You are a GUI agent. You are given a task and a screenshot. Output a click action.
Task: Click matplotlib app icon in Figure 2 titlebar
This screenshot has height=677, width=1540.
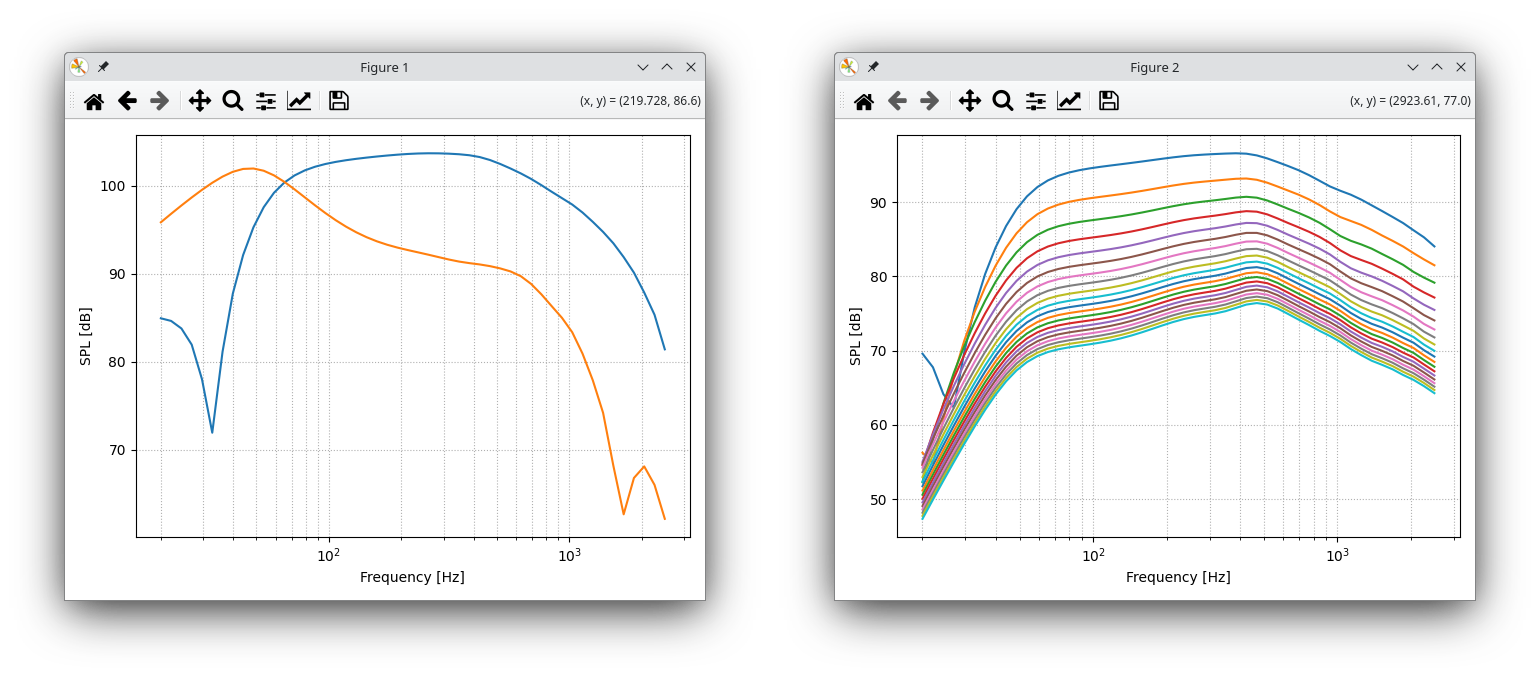point(849,67)
